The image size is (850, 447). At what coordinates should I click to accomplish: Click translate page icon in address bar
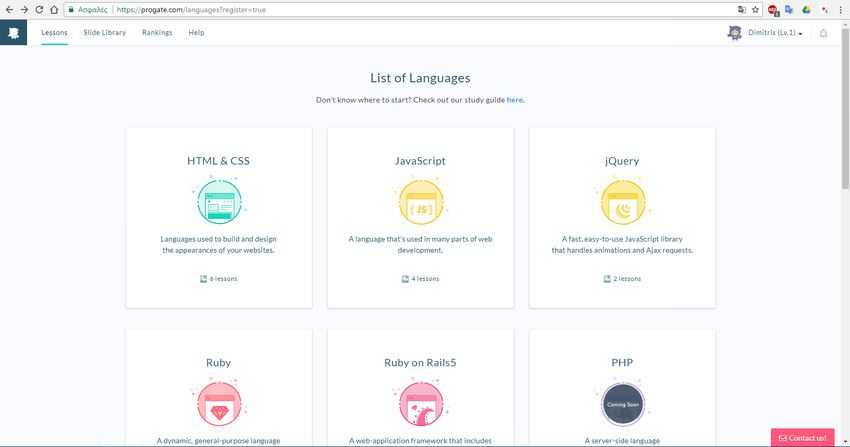pyautogui.click(x=742, y=10)
